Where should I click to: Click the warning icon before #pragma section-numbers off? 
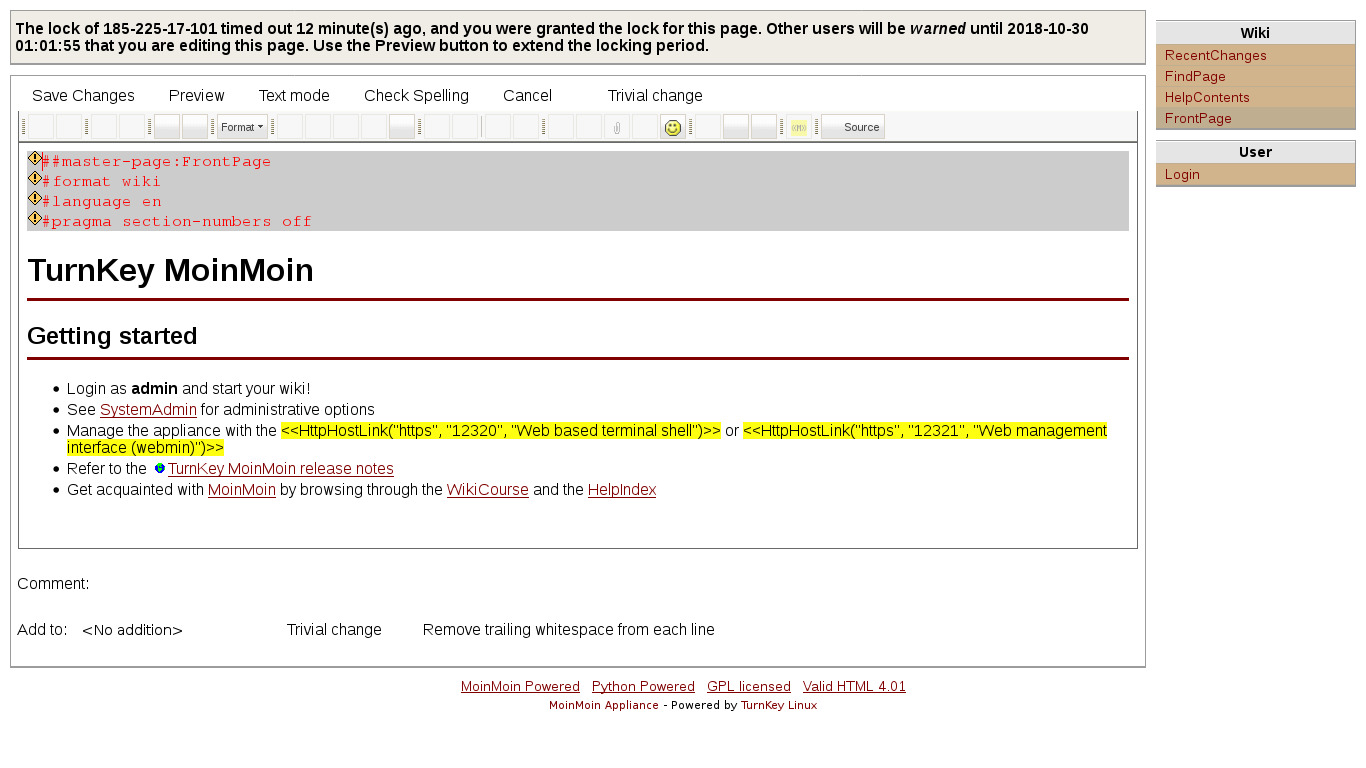click(34, 218)
